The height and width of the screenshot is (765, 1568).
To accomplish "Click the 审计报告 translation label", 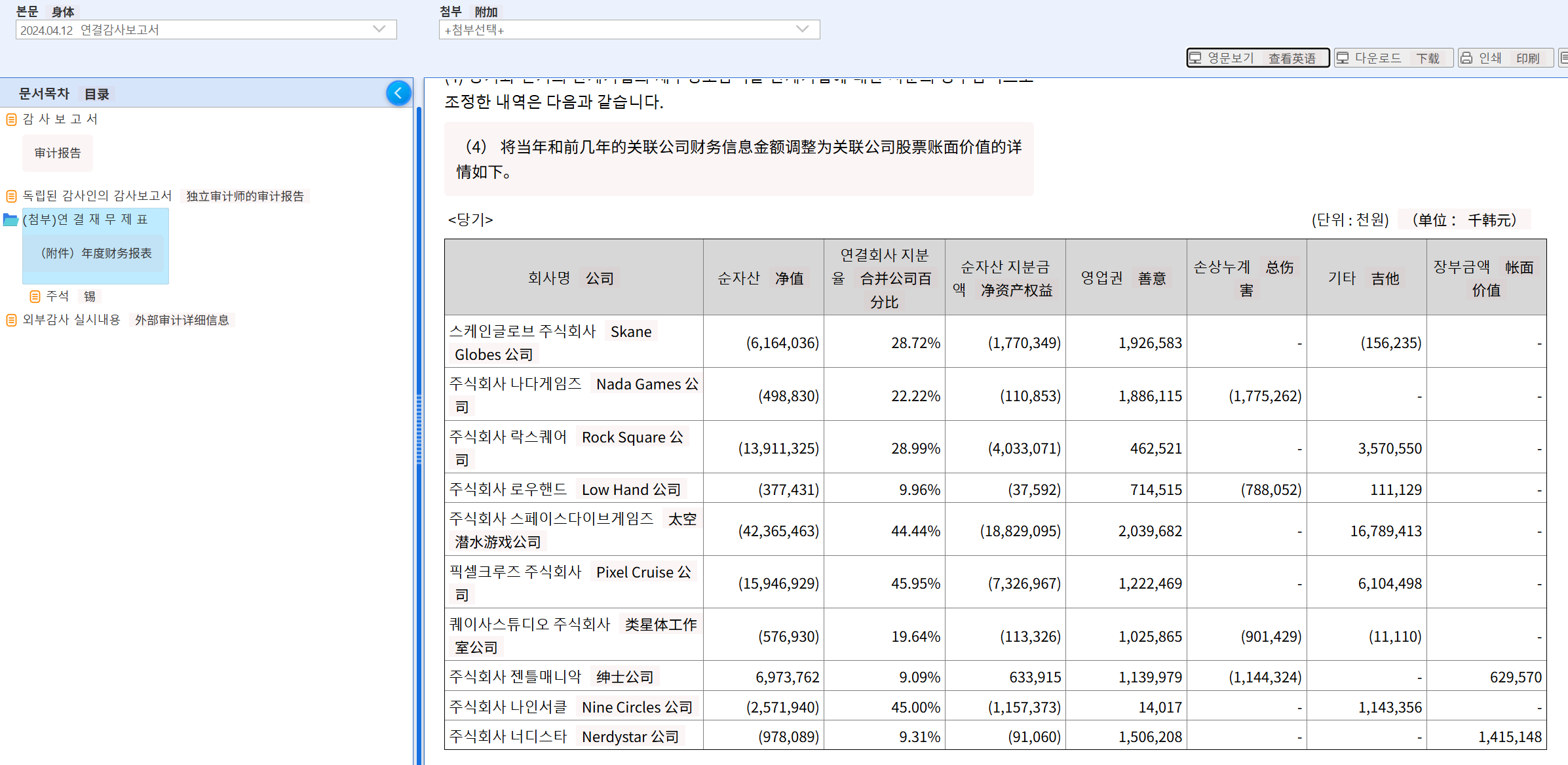I will 58,153.
